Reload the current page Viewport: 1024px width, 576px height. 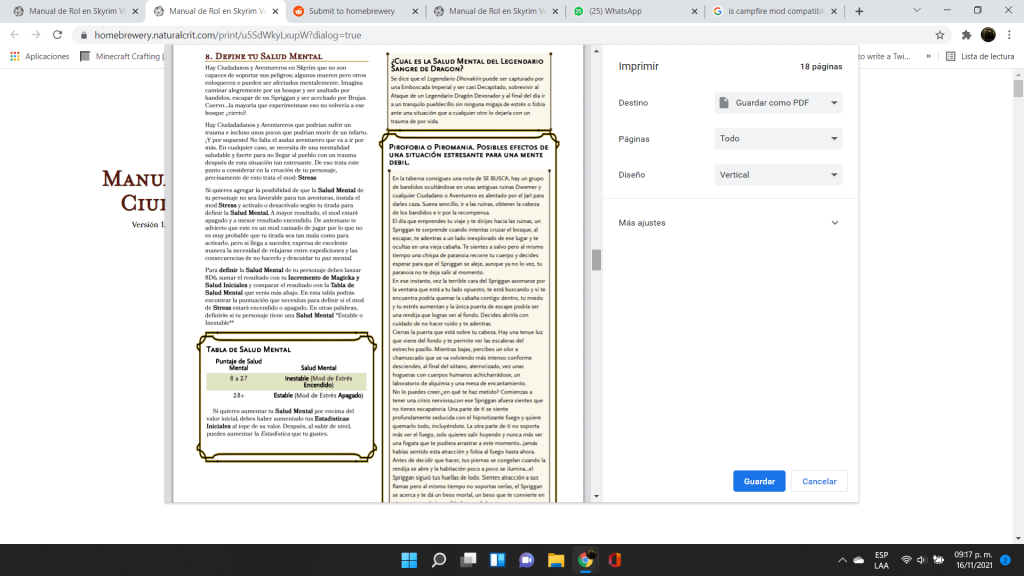[x=57, y=35]
